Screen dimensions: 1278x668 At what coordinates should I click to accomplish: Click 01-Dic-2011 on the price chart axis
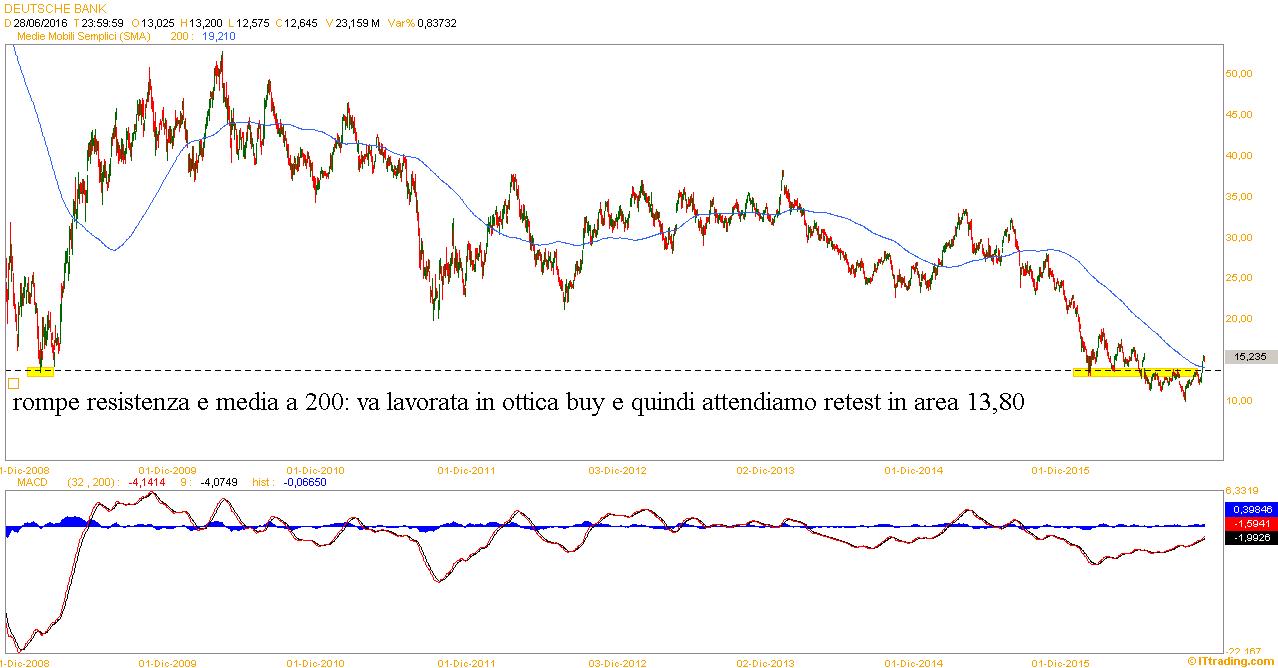467,469
